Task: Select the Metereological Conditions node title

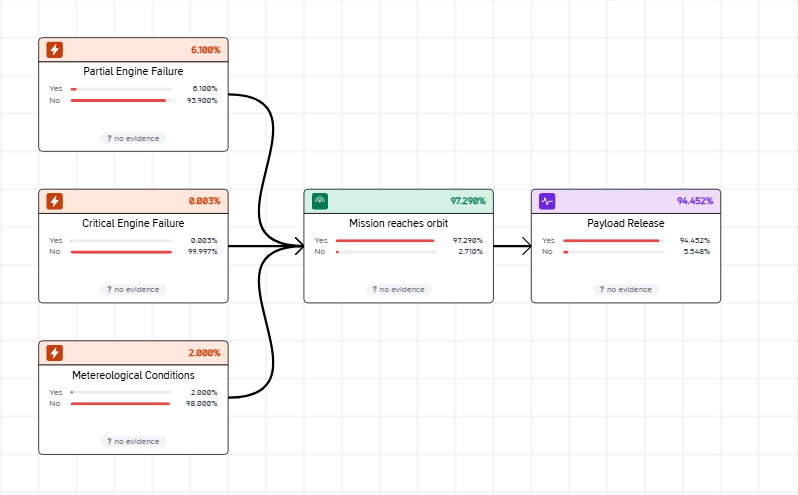Action: 133,375
